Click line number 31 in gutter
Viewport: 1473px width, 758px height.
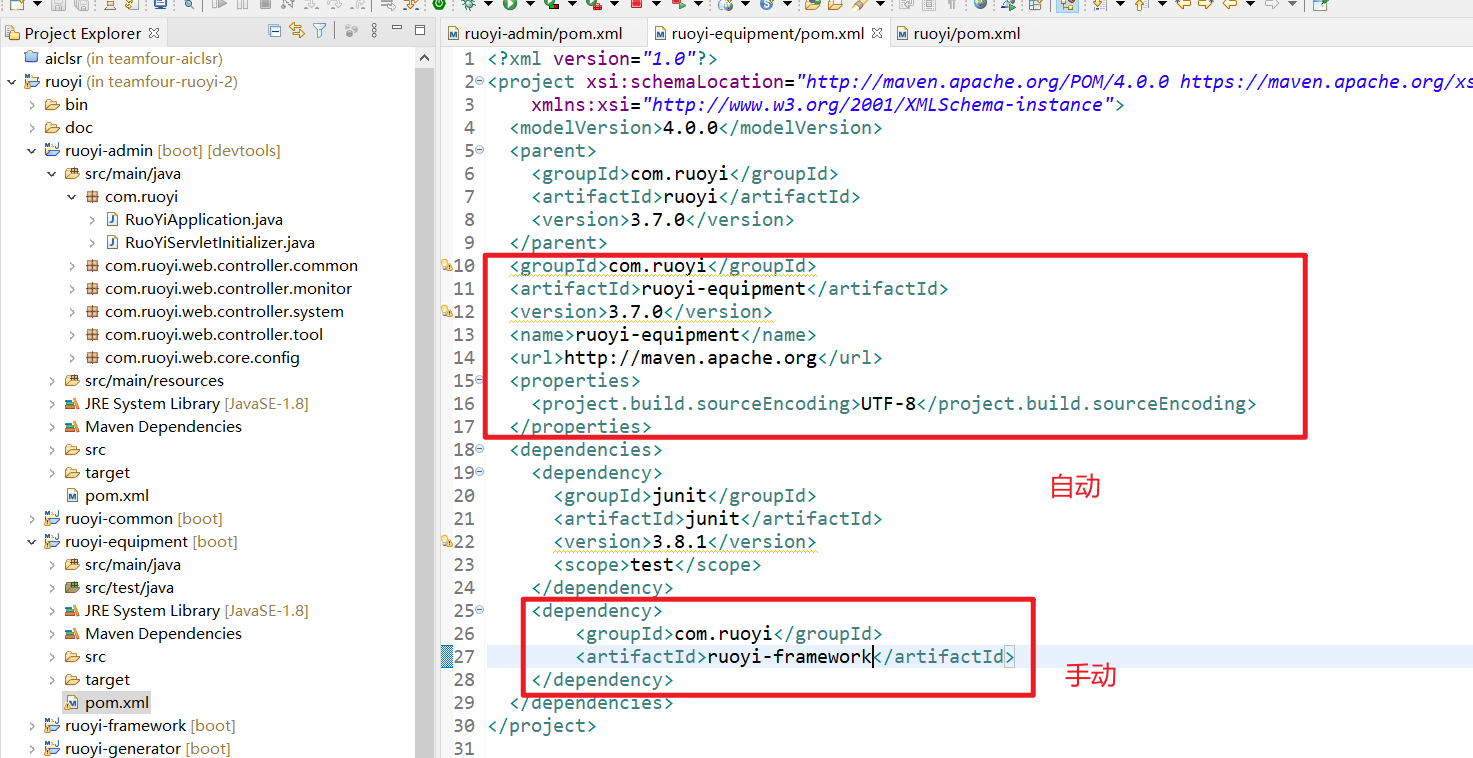[x=464, y=749]
